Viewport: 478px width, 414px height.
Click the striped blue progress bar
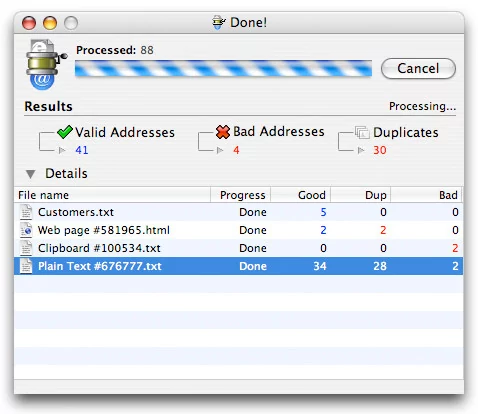coord(223,68)
